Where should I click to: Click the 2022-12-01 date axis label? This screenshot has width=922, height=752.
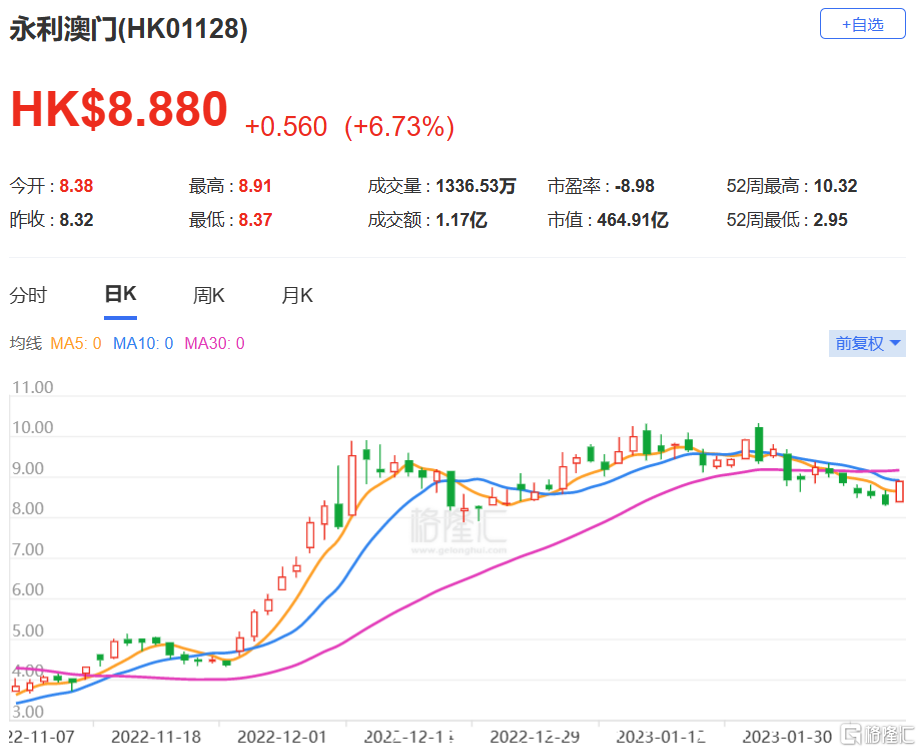point(282,737)
